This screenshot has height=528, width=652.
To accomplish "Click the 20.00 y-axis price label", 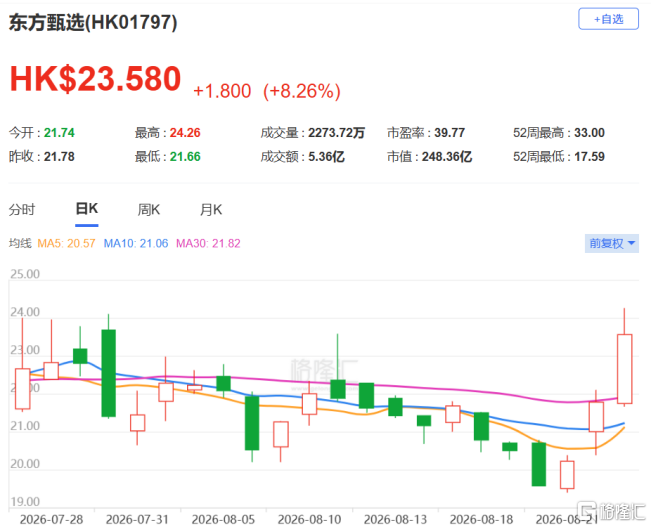I will [25, 464].
